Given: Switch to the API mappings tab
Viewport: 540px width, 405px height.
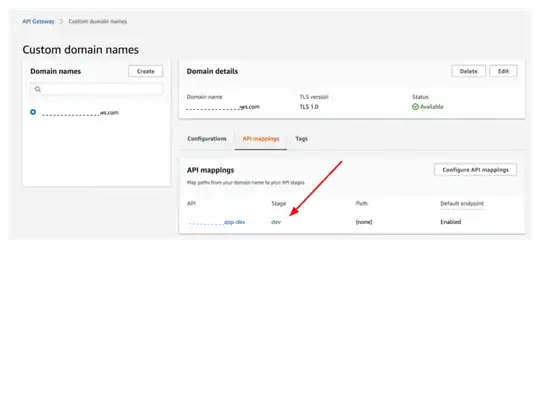Looking at the screenshot, I should click(261, 139).
